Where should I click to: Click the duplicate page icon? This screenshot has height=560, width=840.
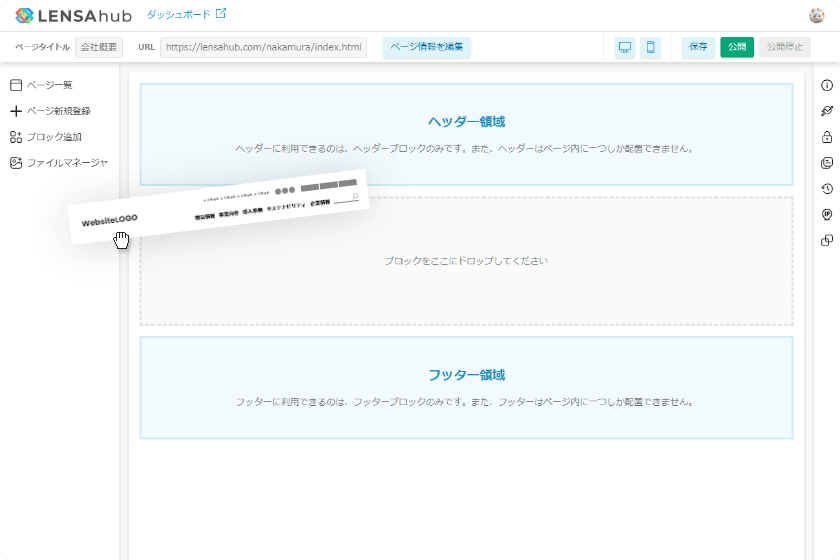[x=826, y=240]
